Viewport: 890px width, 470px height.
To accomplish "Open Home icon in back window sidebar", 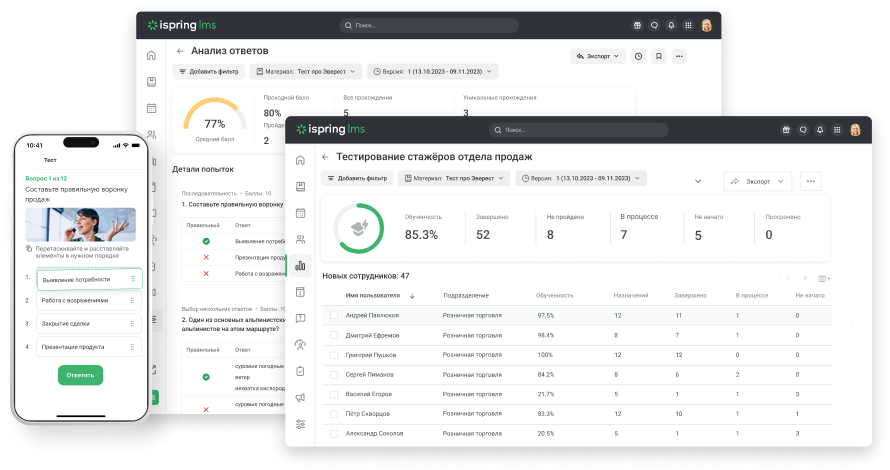I will 151,56.
